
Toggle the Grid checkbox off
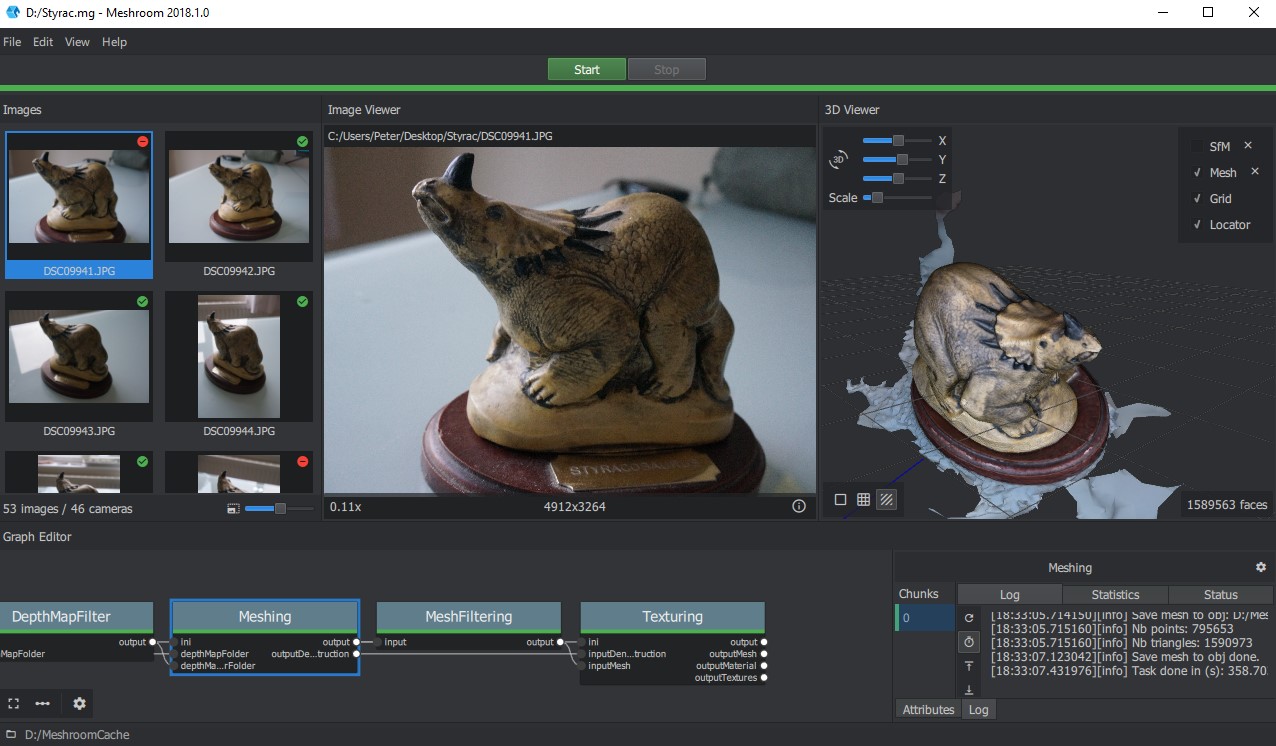(1197, 199)
